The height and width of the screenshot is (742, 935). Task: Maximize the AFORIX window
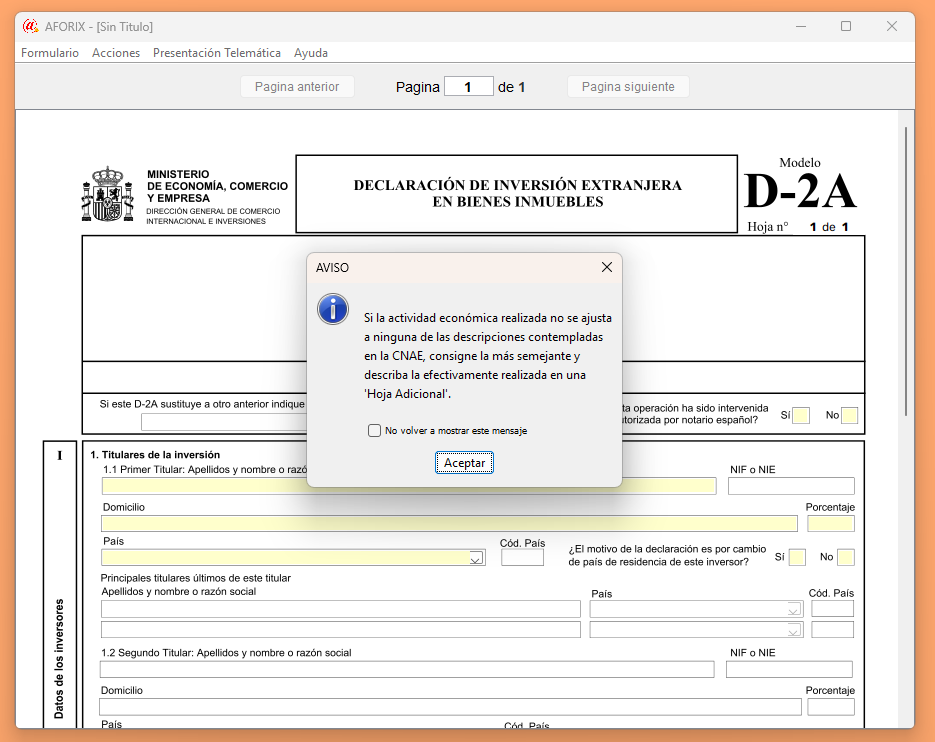846,26
